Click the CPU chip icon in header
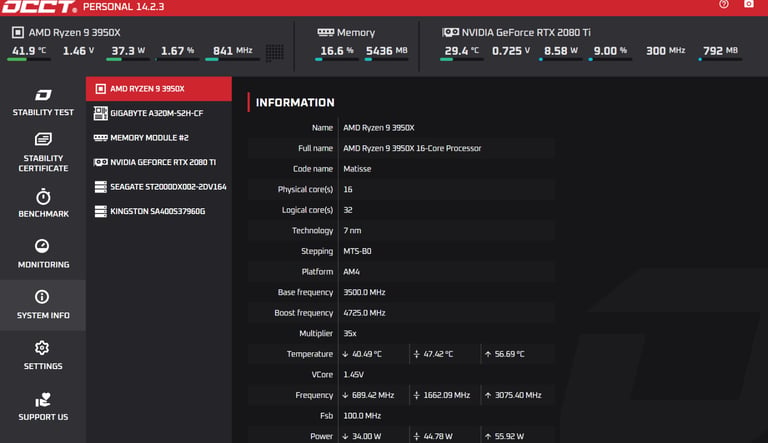The height and width of the screenshot is (443, 768). [x=18, y=32]
